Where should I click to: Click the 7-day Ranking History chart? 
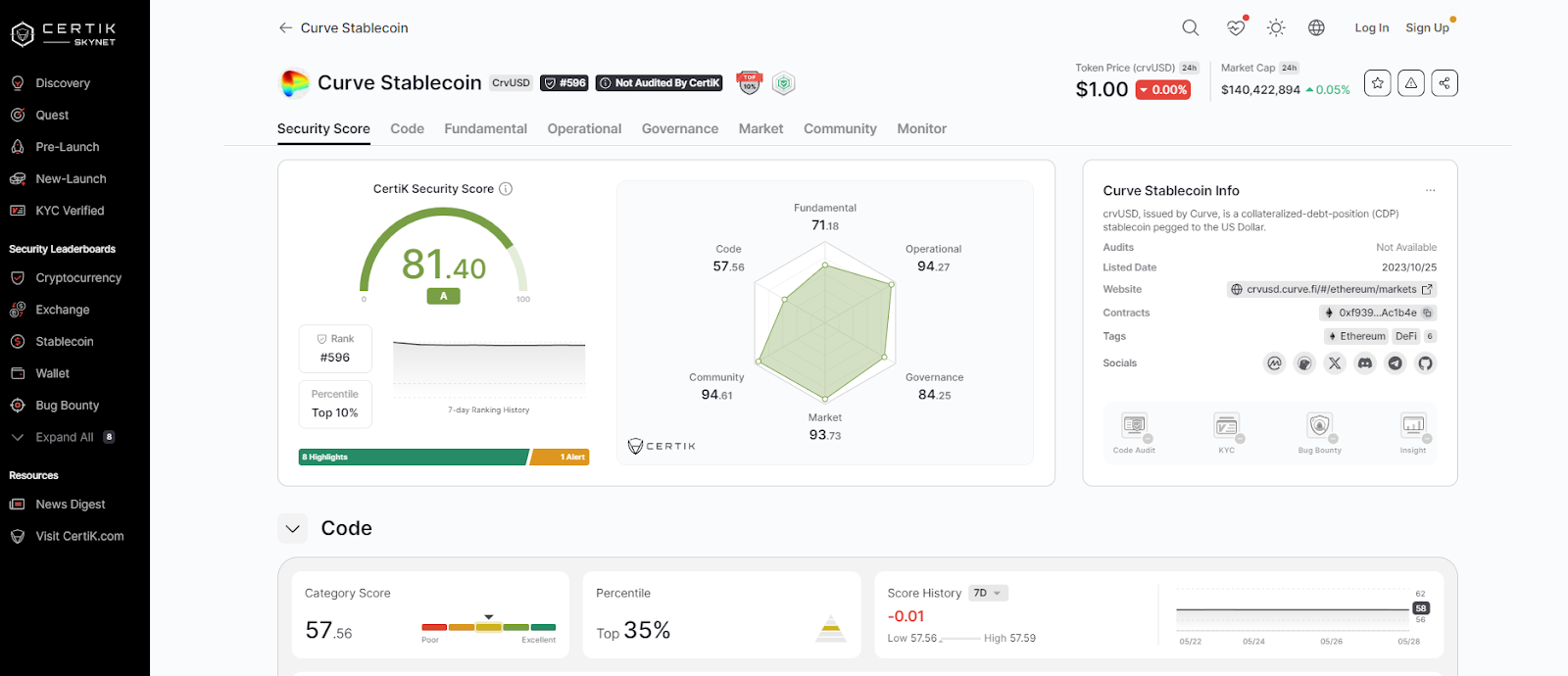coord(489,367)
